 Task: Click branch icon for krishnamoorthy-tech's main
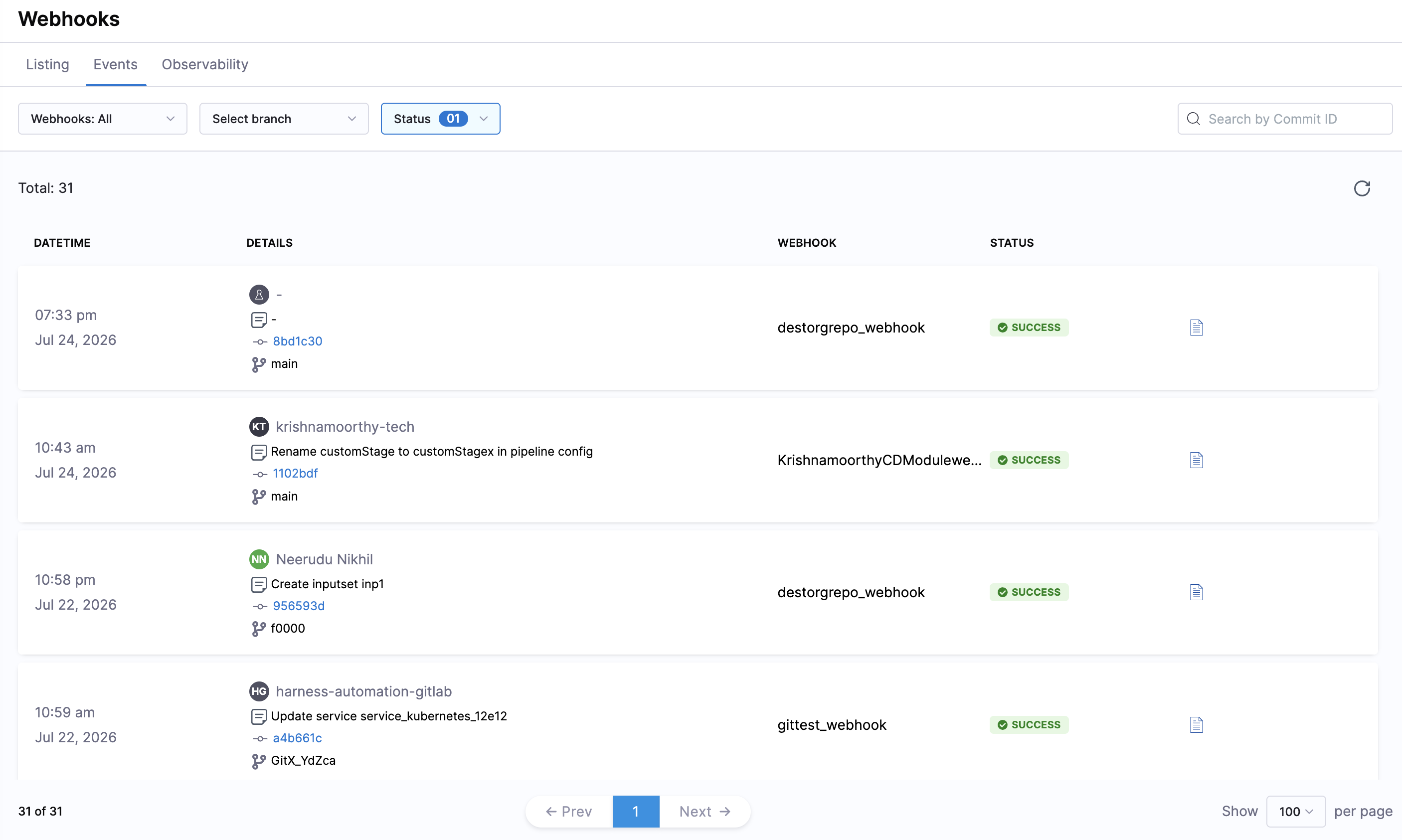[259, 497]
